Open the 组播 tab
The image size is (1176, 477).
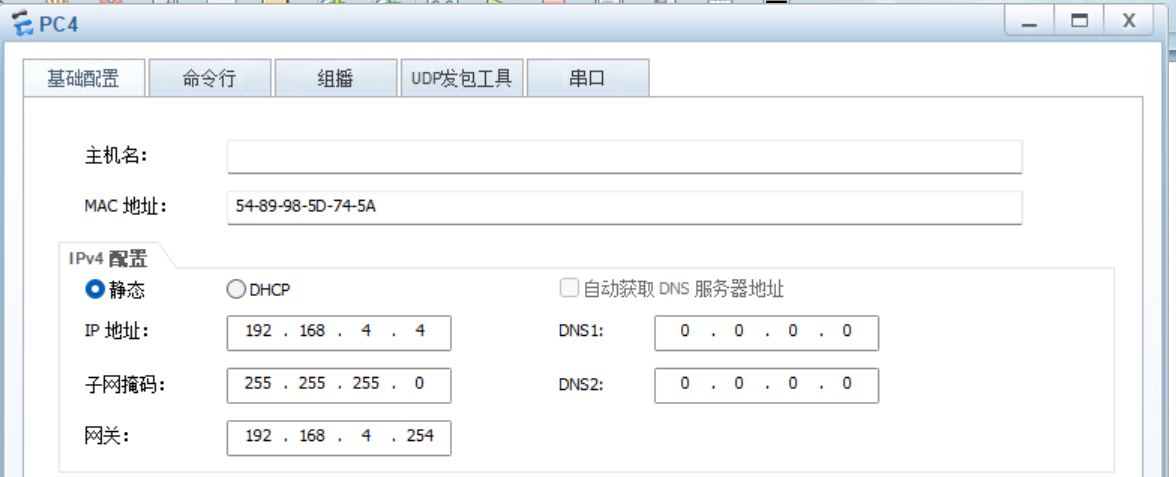335,79
